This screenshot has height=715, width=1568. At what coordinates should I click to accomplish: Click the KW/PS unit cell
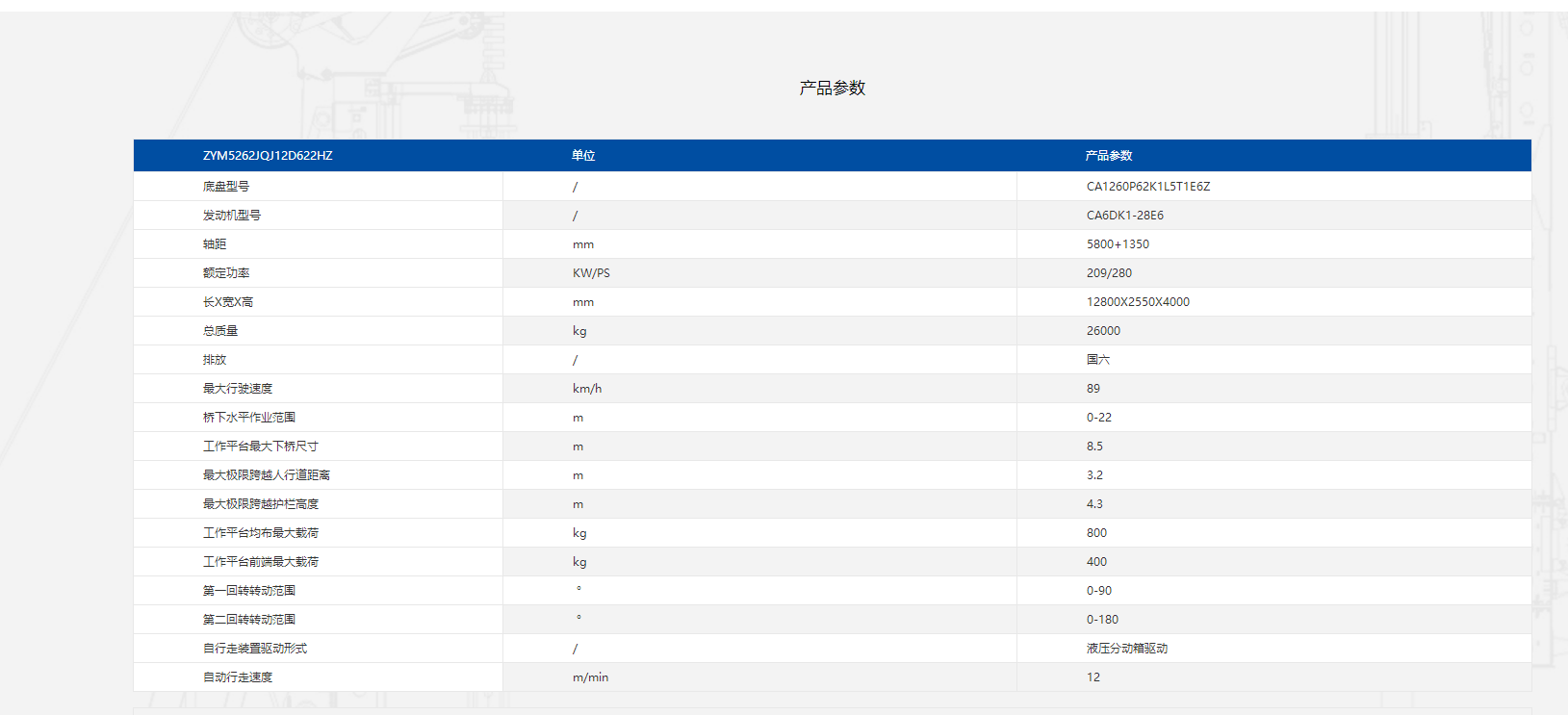coord(591,273)
